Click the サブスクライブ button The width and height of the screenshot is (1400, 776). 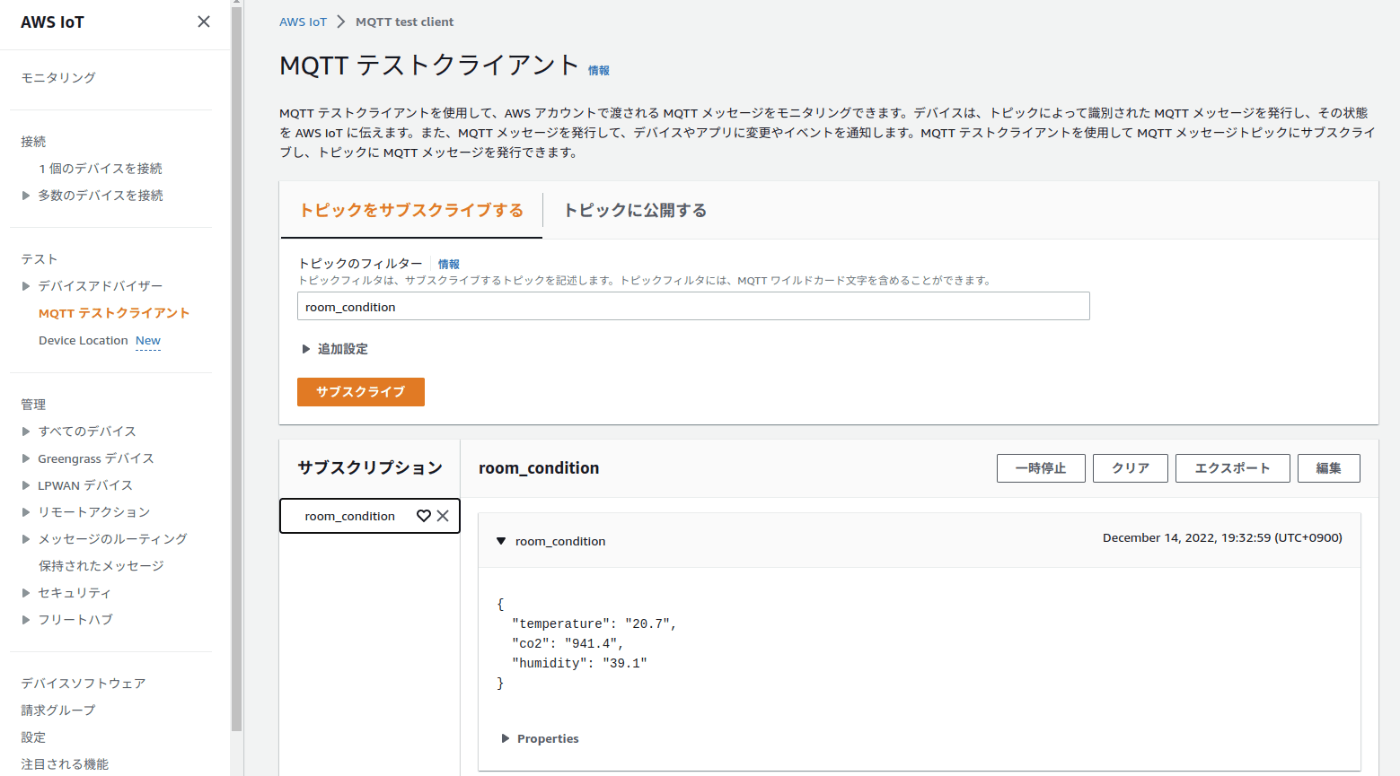click(361, 392)
